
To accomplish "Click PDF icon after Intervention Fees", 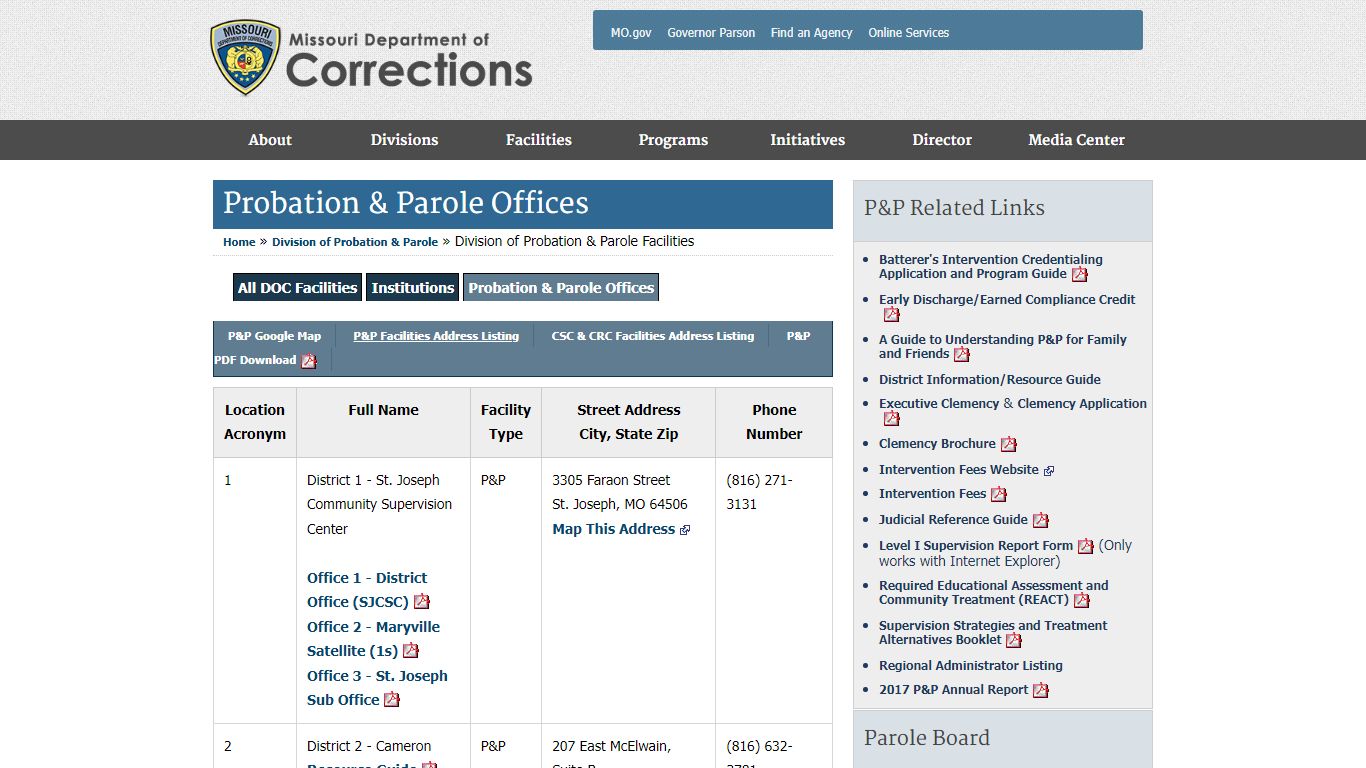I will [x=999, y=494].
